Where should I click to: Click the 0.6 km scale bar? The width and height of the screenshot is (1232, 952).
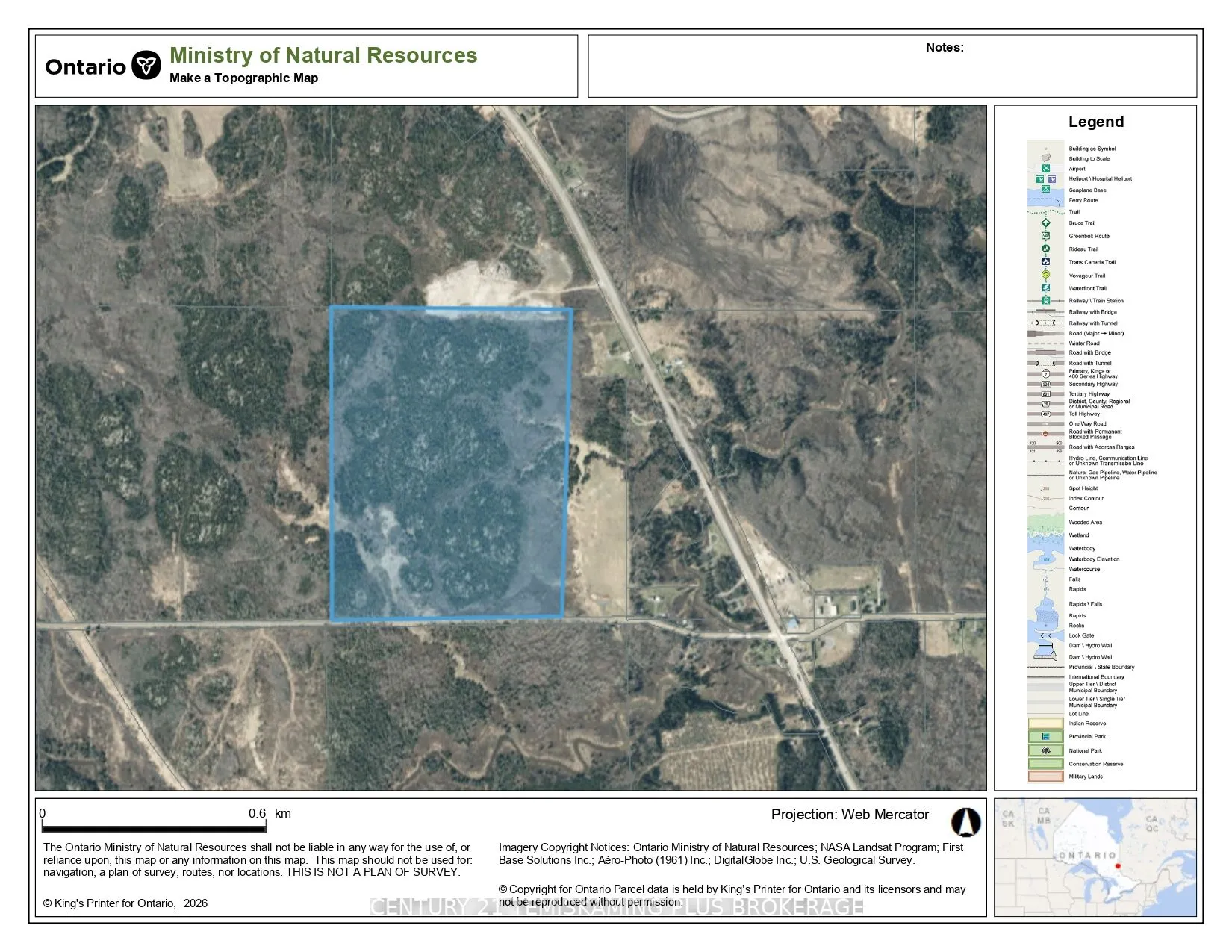(154, 829)
